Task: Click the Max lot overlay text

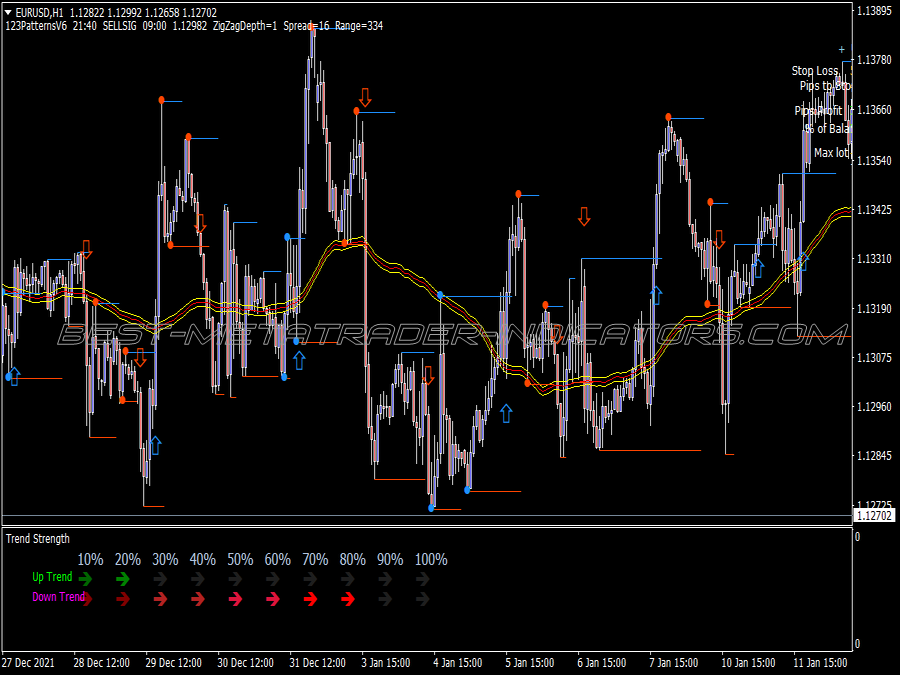Action: [831, 153]
